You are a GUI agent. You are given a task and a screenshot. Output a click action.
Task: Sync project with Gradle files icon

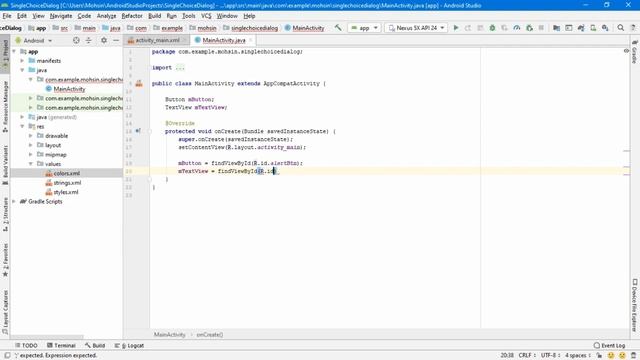581,28
